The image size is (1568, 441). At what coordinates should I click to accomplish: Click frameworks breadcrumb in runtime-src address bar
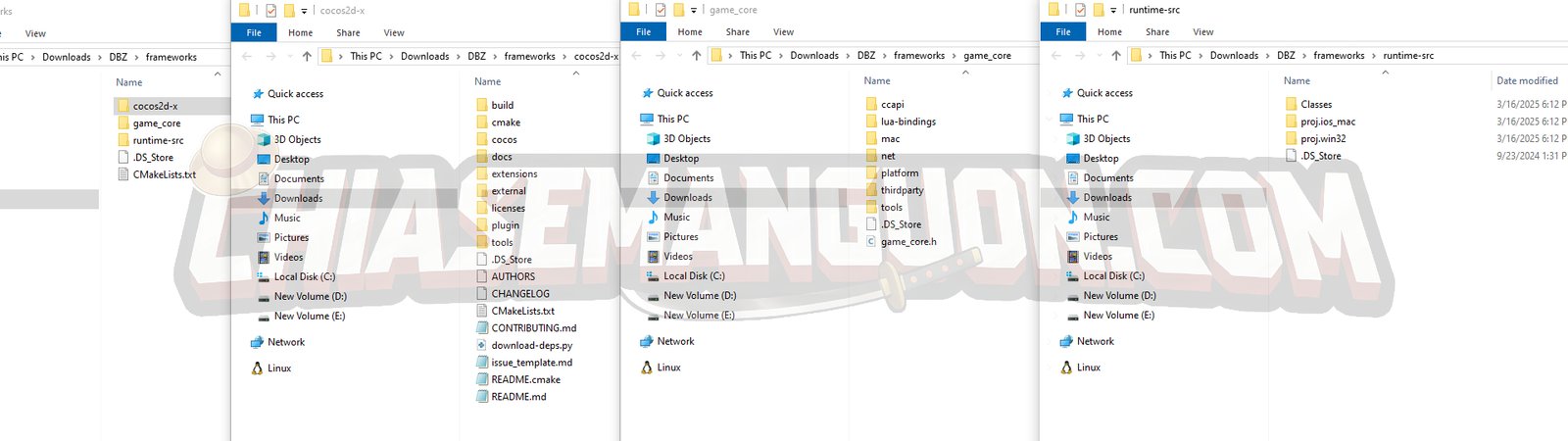(1339, 56)
